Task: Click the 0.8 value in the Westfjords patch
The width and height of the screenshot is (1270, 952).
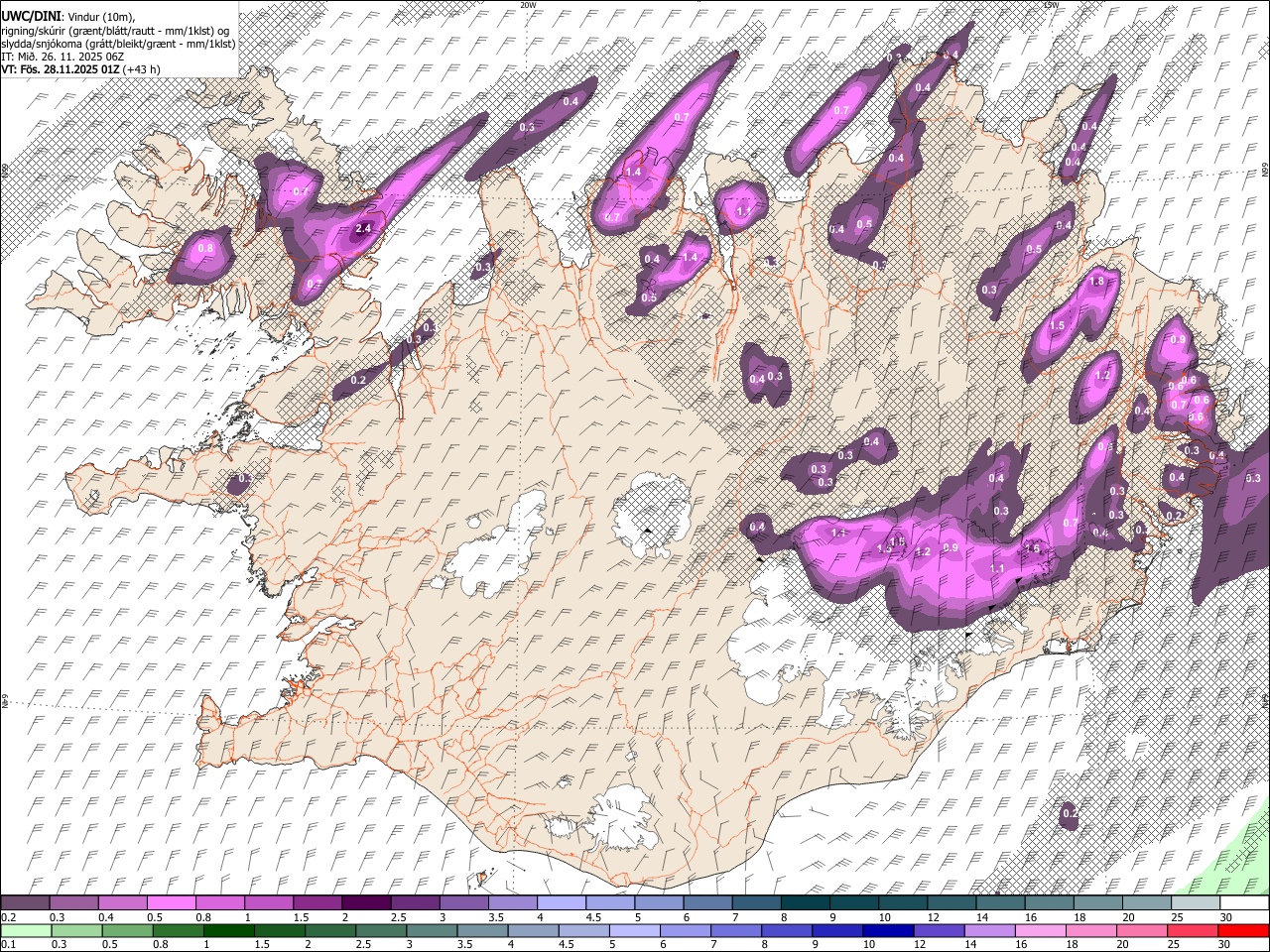Action: point(206,248)
